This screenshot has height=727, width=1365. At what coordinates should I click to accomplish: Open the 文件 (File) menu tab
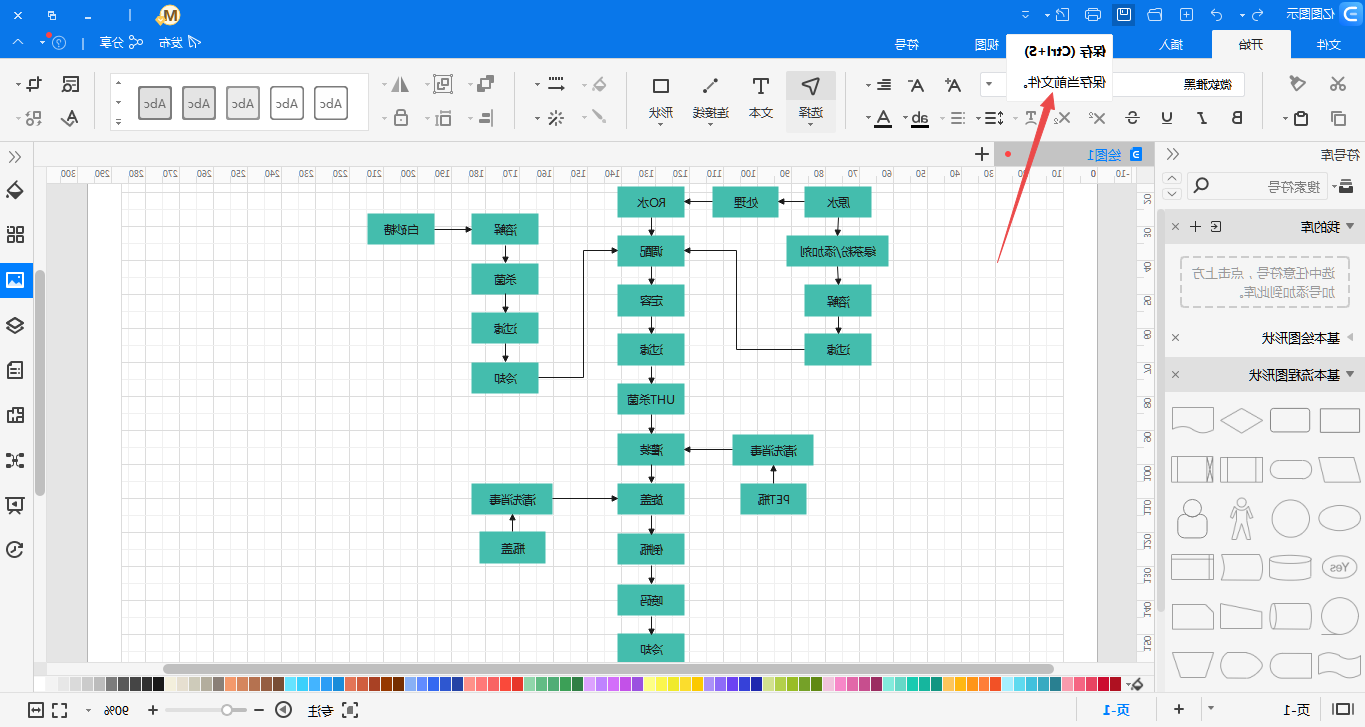coord(1327,44)
